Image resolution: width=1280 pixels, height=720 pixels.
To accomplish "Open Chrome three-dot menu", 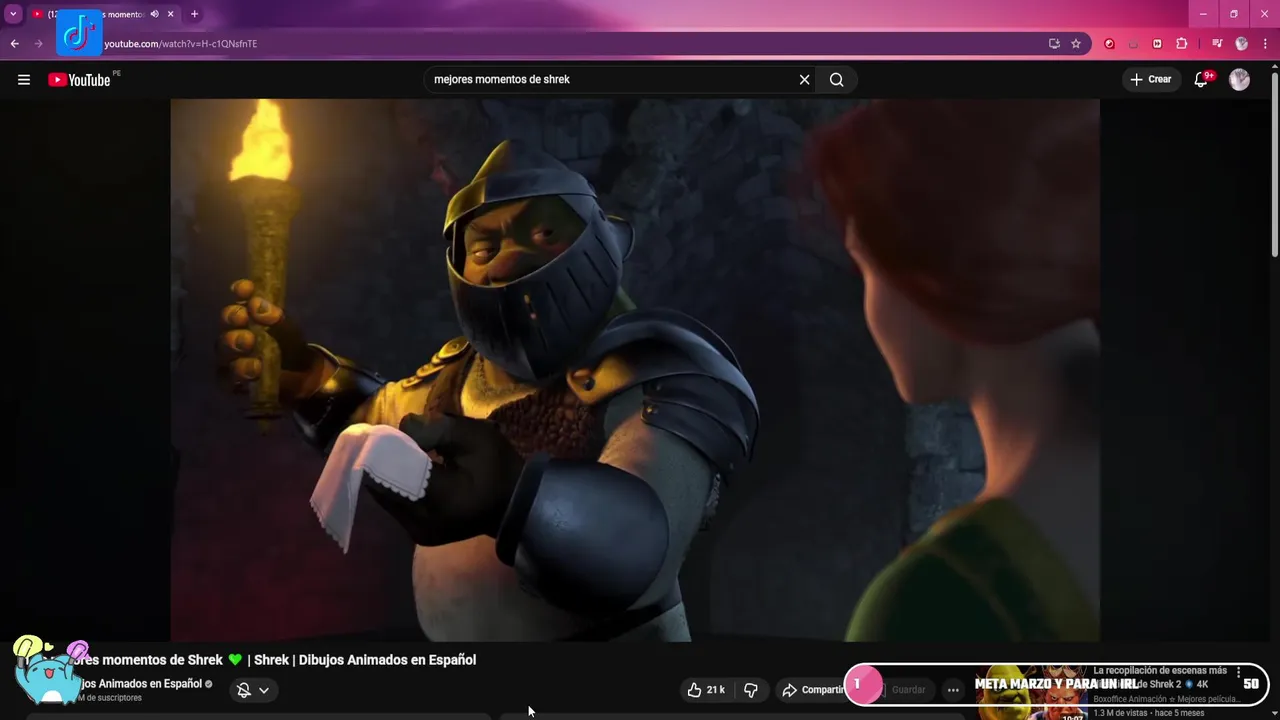I will pyautogui.click(x=1264, y=44).
